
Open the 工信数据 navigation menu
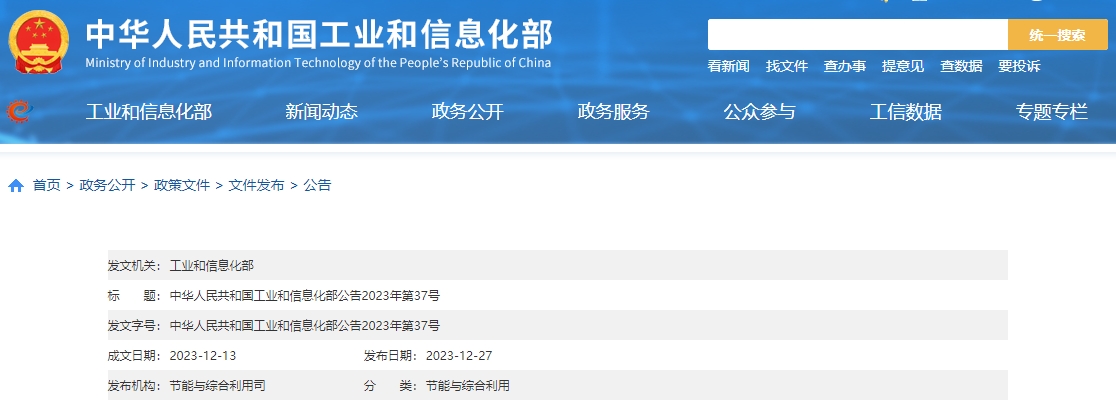coord(905,112)
